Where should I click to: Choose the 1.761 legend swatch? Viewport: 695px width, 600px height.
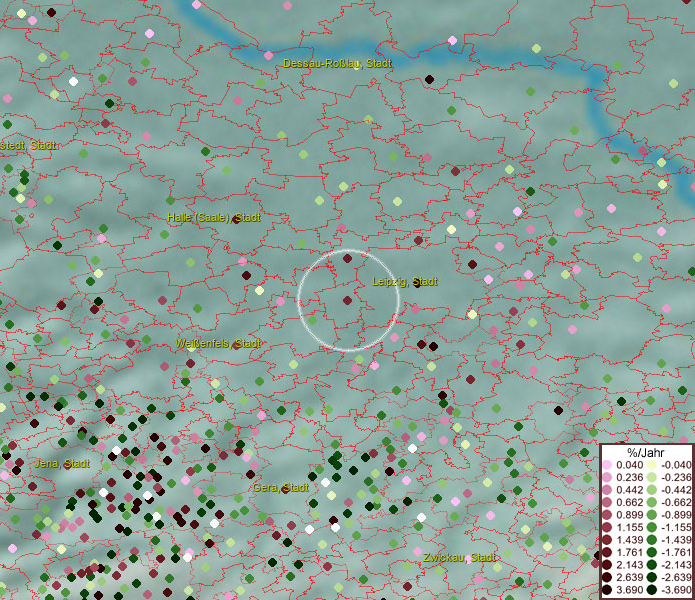[x=607, y=553]
